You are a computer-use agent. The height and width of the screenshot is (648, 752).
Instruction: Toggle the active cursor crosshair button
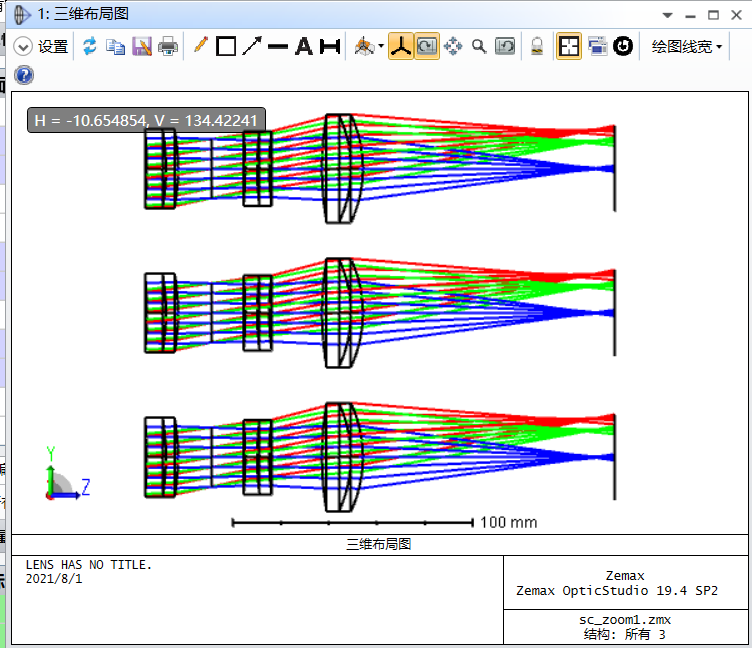(569, 46)
